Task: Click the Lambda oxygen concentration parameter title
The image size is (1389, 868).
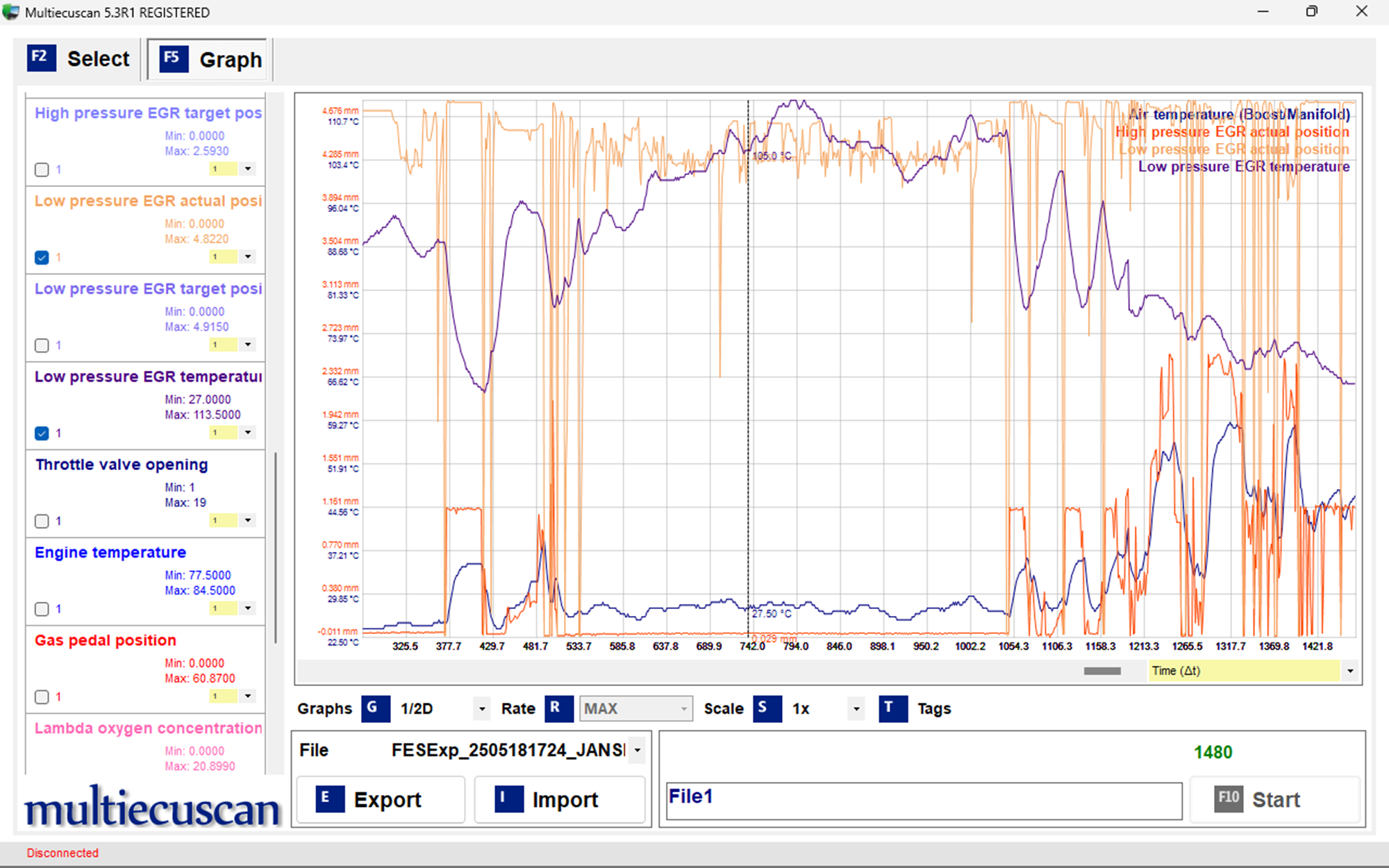Action: click(149, 728)
